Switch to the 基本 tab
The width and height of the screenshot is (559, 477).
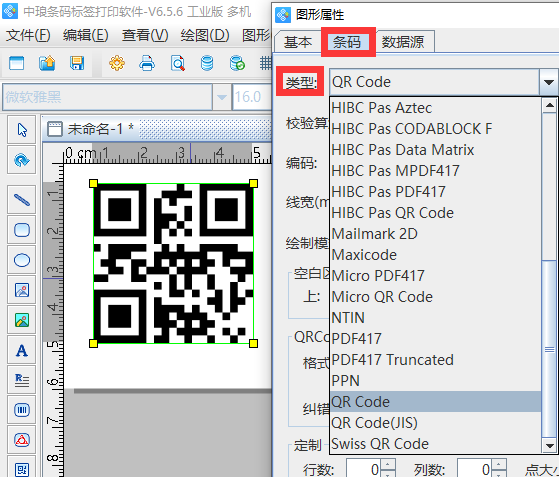(298, 42)
